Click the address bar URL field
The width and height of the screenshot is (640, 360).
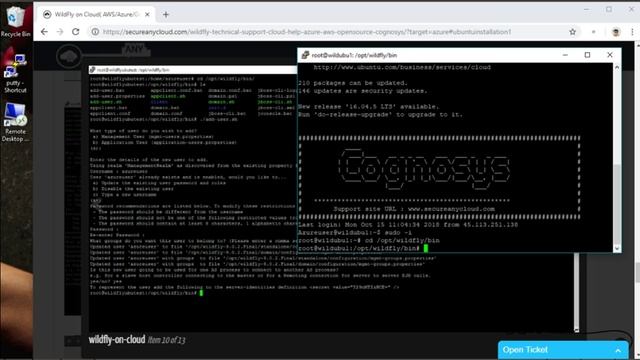click(x=307, y=32)
